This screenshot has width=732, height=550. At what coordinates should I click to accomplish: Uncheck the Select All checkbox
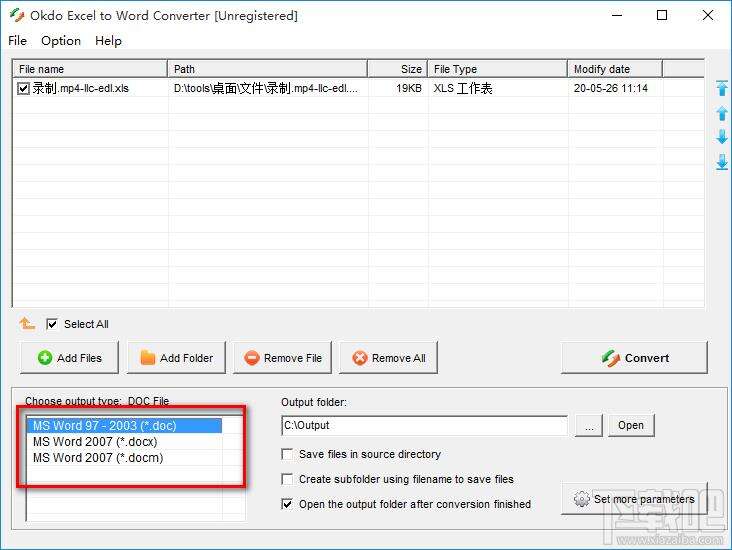[x=52, y=324]
